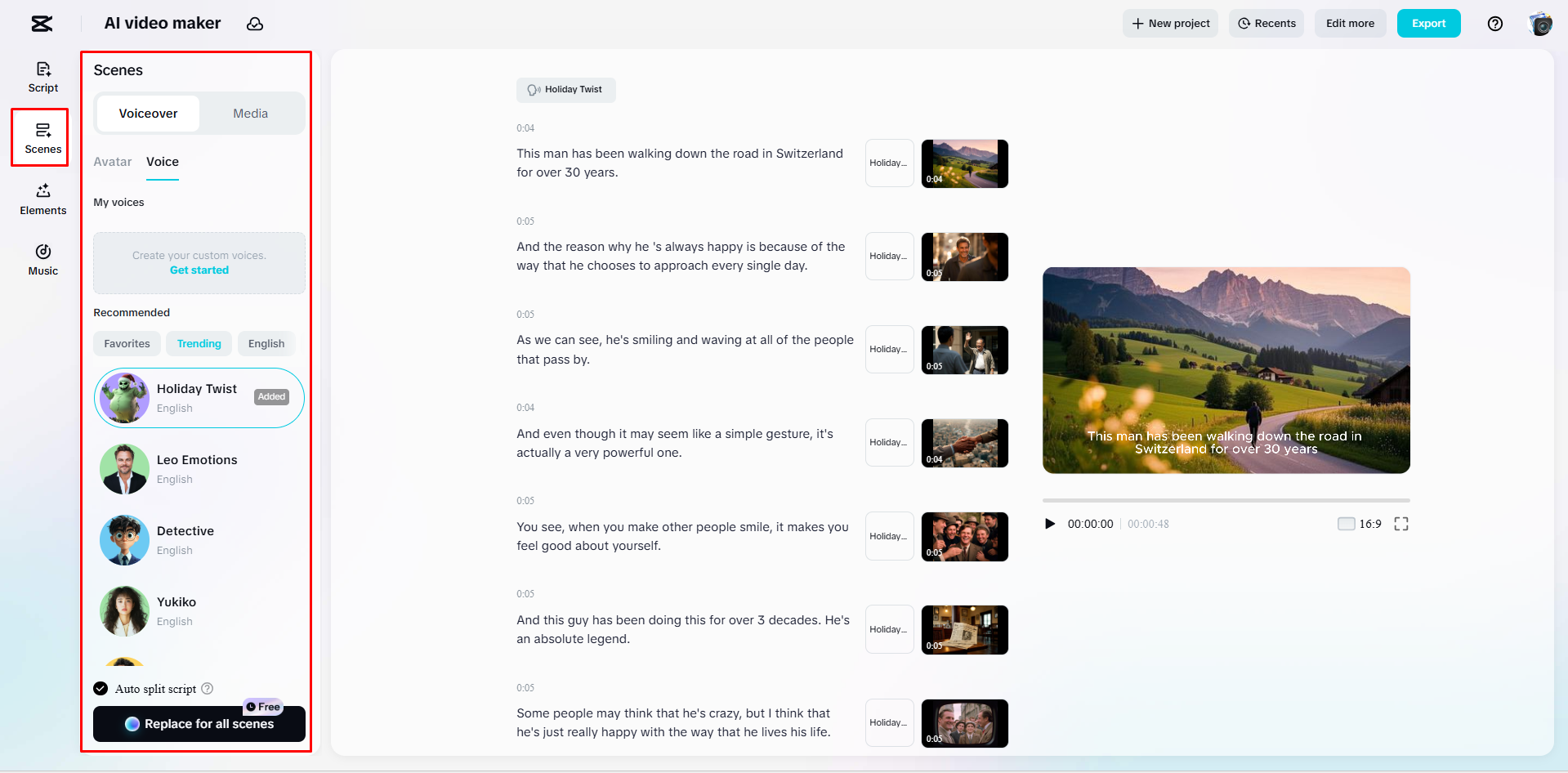Select the handshake scene thumbnail
Screen dimensions: 1568x773
coord(964,443)
